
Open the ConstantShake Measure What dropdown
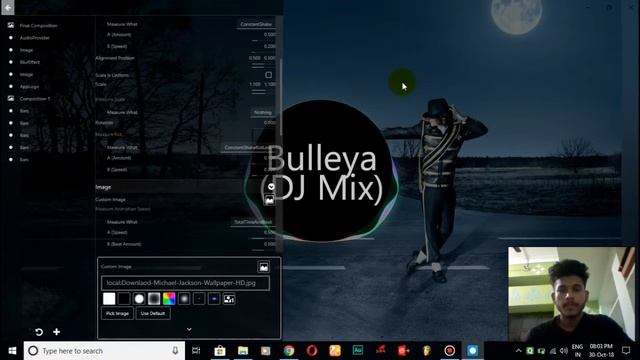(256, 24)
